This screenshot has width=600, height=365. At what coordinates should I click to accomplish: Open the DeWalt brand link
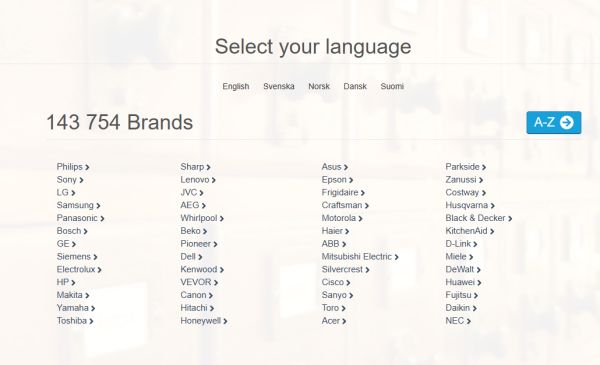tap(463, 269)
